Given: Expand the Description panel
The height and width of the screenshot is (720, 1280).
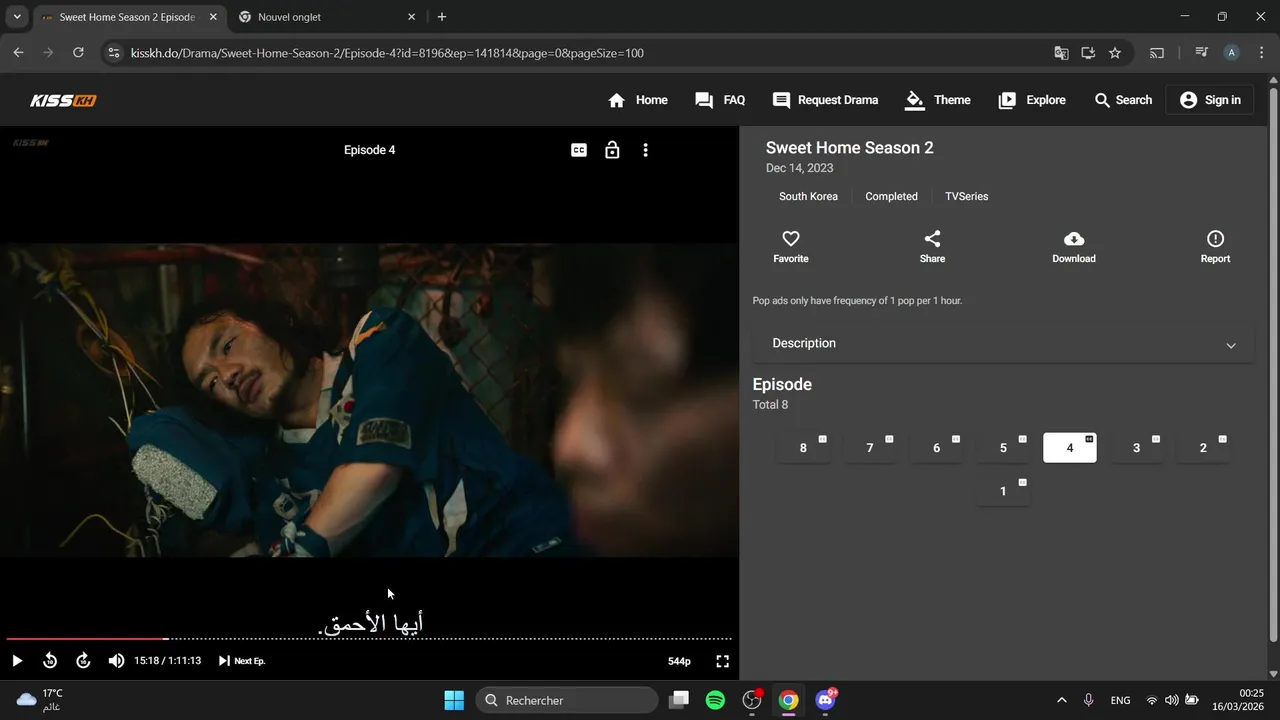Looking at the screenshot, I should (1003, 343).
